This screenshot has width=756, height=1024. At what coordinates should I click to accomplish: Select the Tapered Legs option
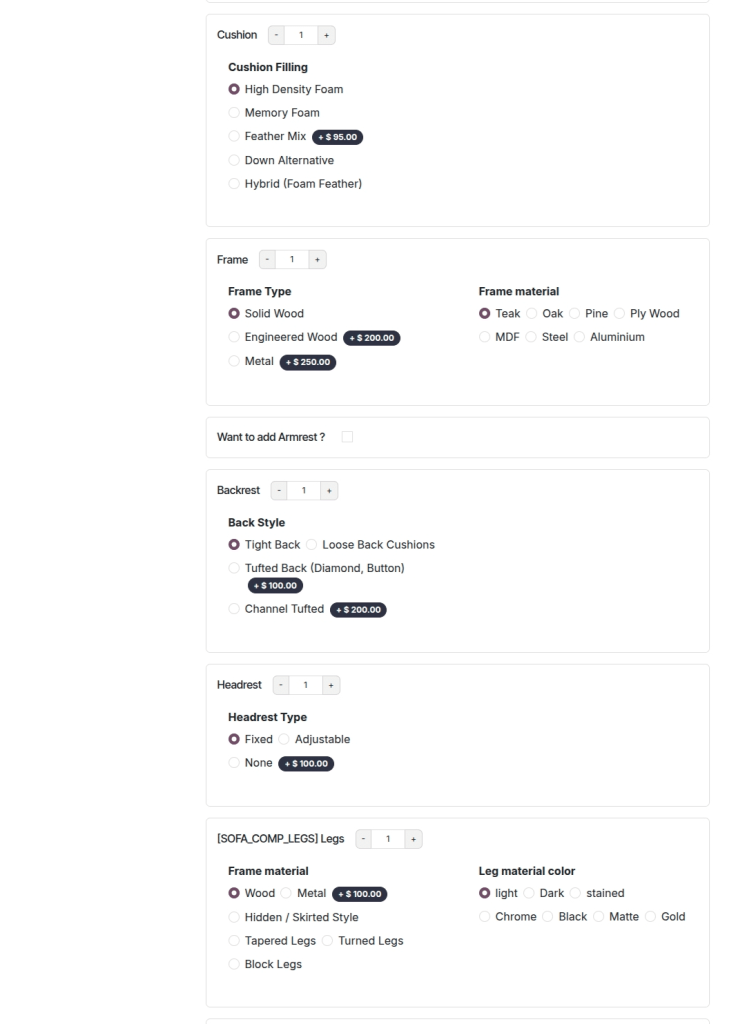[233, 940]
